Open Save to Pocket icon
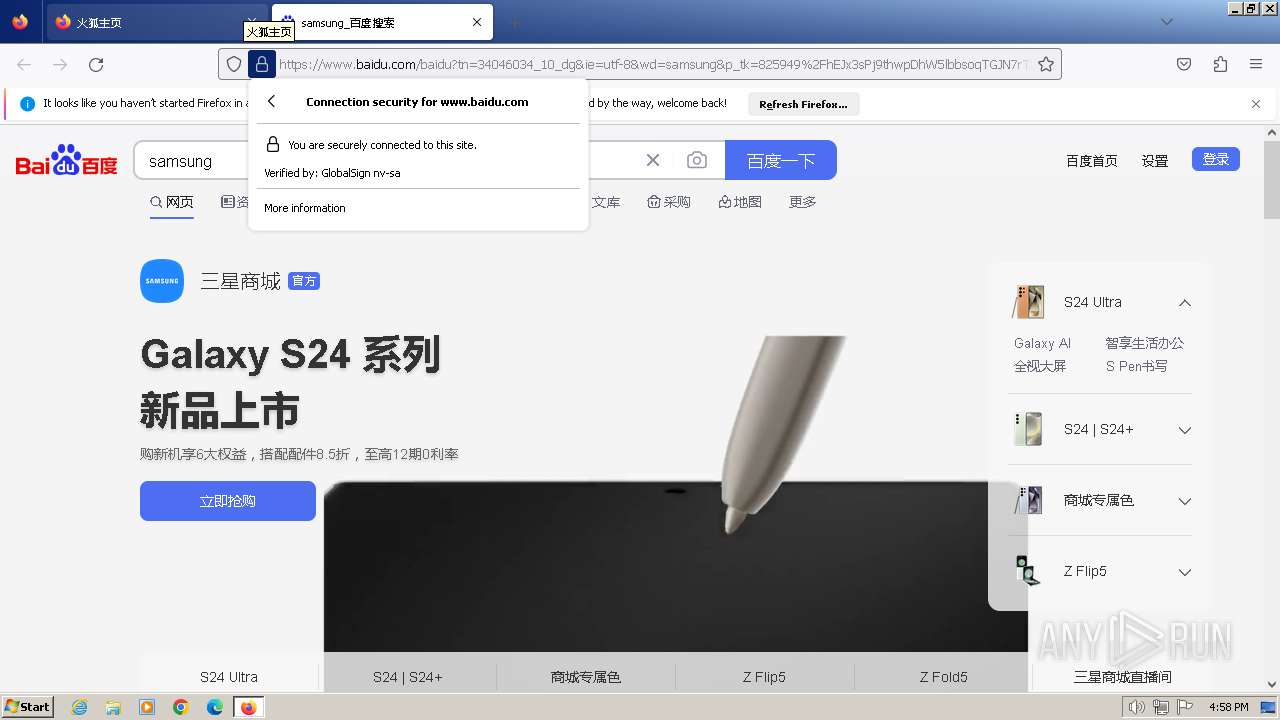The width and height of the screenshot is (1280, 720). [x=1184, y=64]
